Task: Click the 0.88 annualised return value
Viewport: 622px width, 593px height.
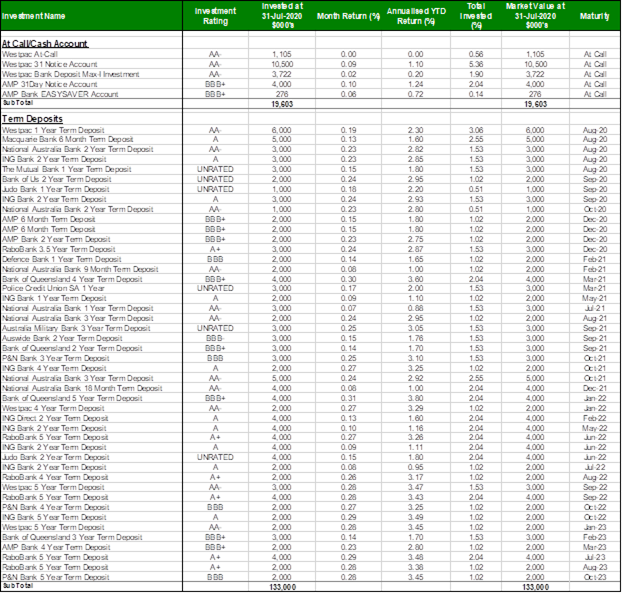Action: (416, 308)
